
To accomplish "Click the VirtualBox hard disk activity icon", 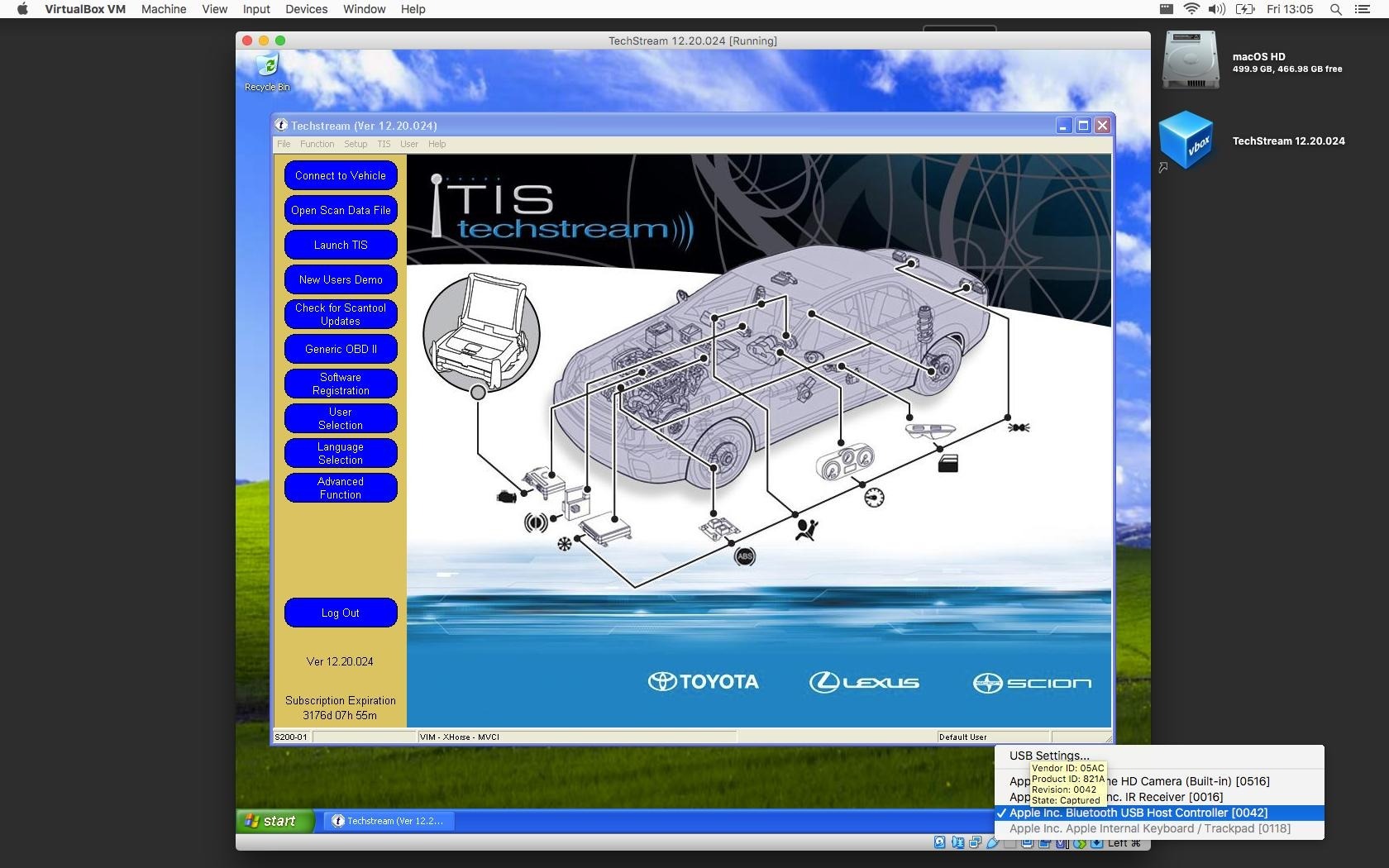I will coord(940,842).
